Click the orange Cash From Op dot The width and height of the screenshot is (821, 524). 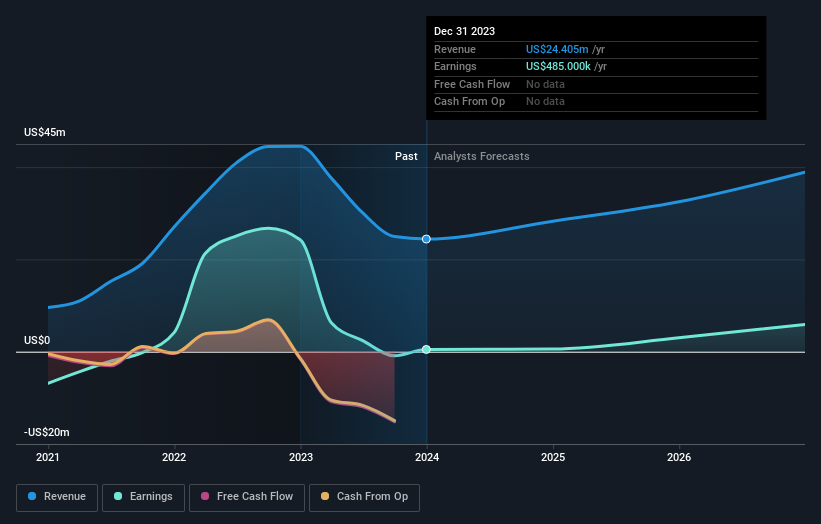[325, 496]
